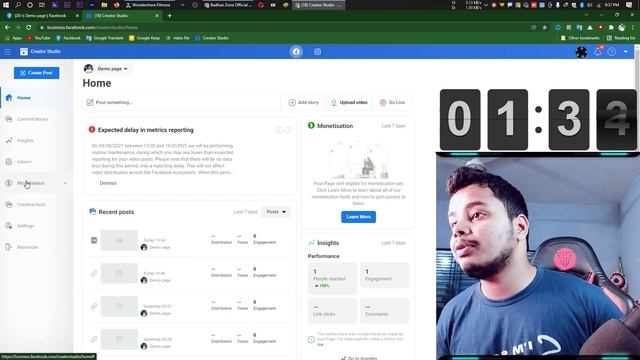
Task: Click the Insights card heading icon
Action: tap(311, 243)
